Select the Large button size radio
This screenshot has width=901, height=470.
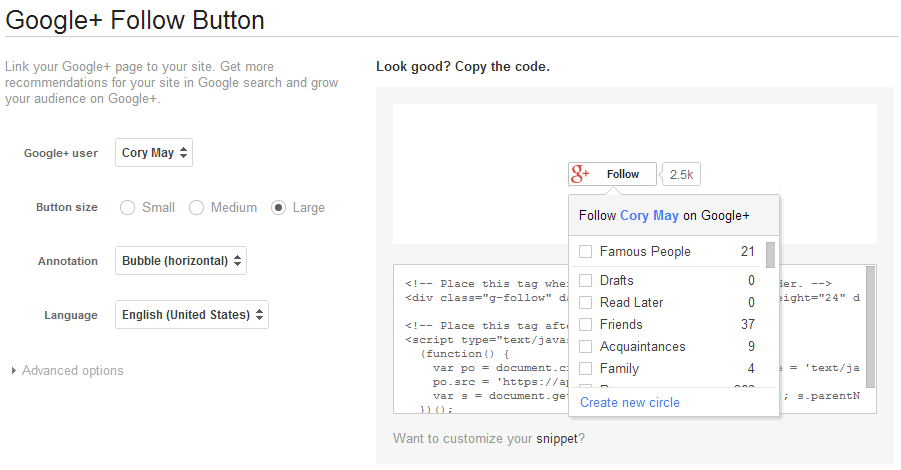[x=279, y=208]
